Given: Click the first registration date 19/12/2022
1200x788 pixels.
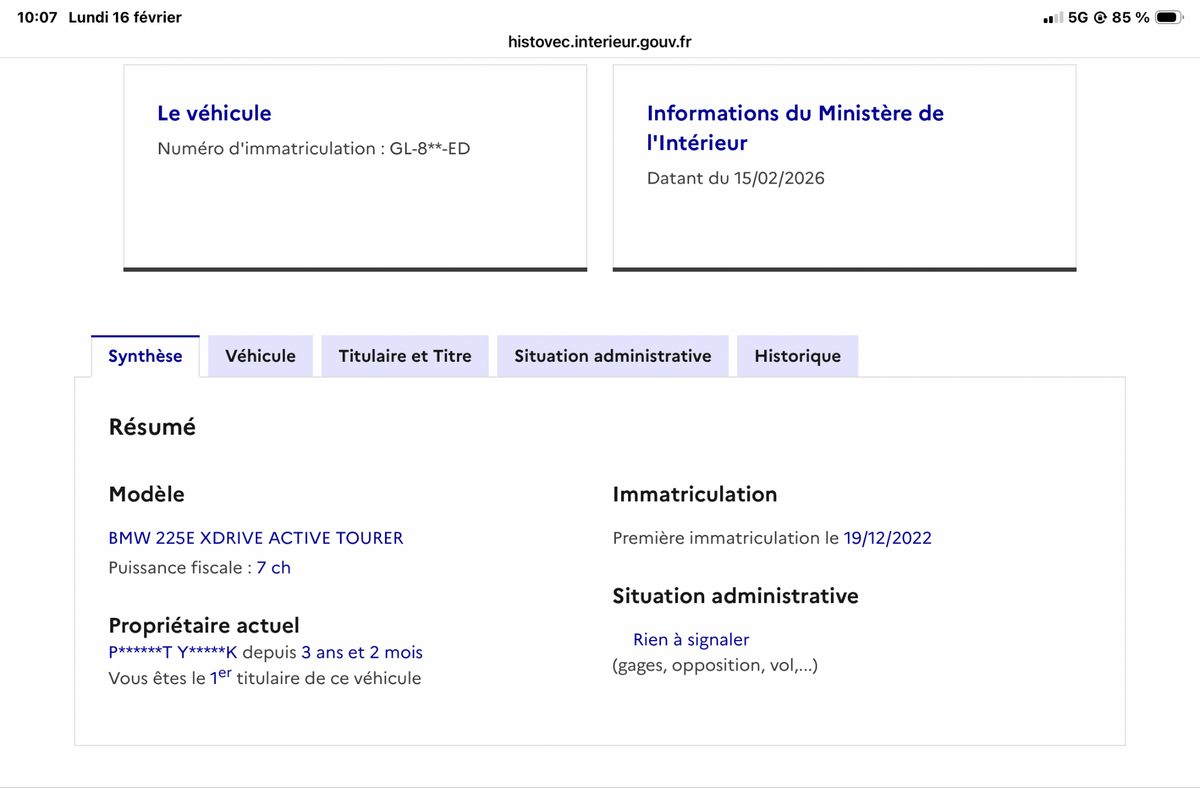Looking at the screenshot, I should click(x=887, y=538).
